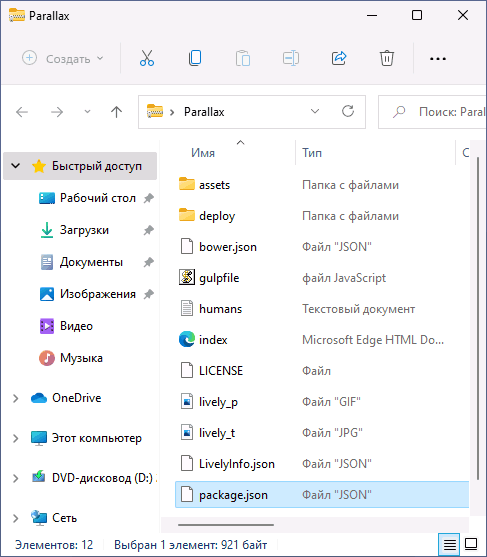Open Загрузки in quick access
Image resolution: width=487 pixels, height=557 pixels.
point(84,230)
